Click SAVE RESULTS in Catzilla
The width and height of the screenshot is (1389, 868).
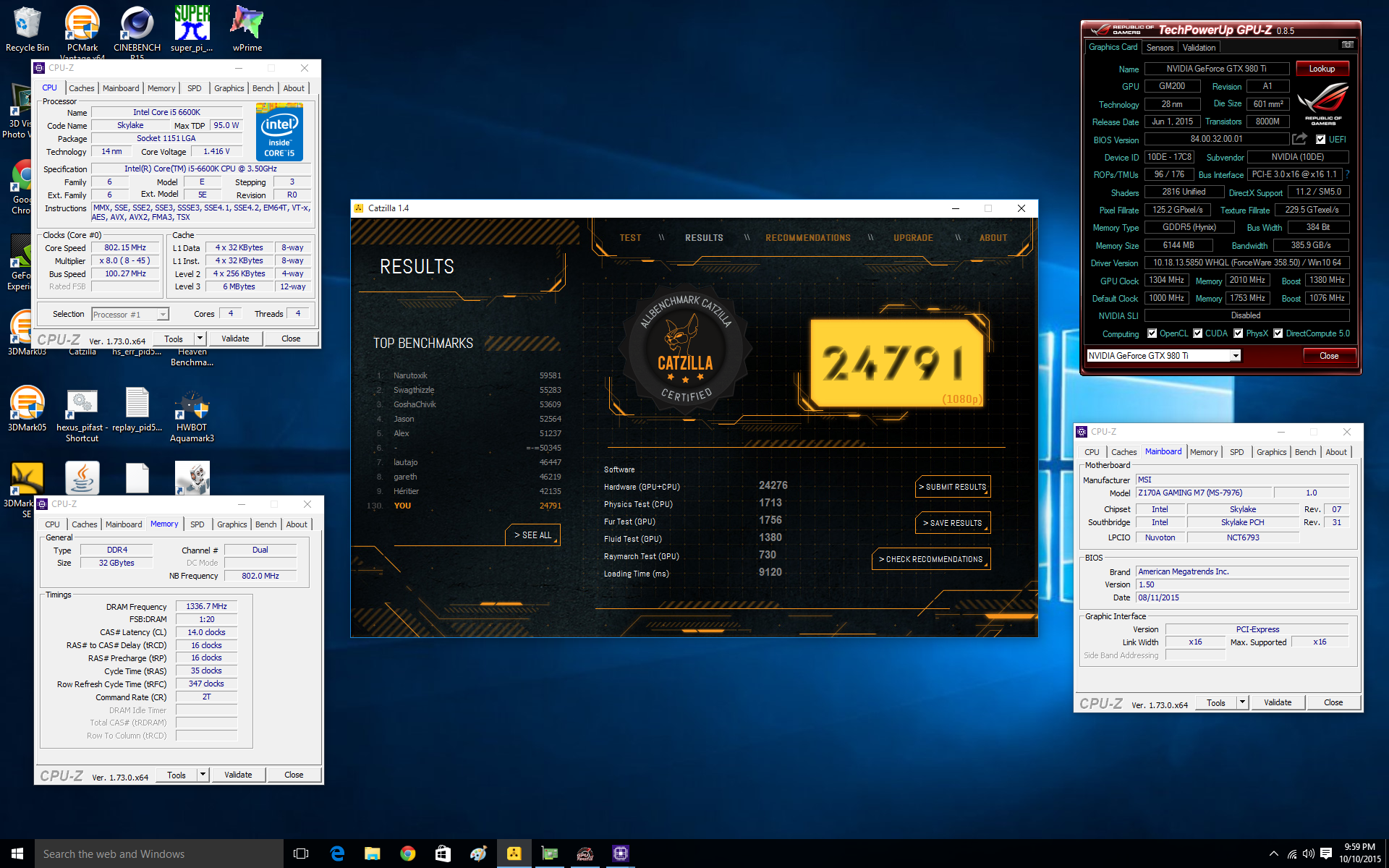pyautogui.click(x=953, y=523)
